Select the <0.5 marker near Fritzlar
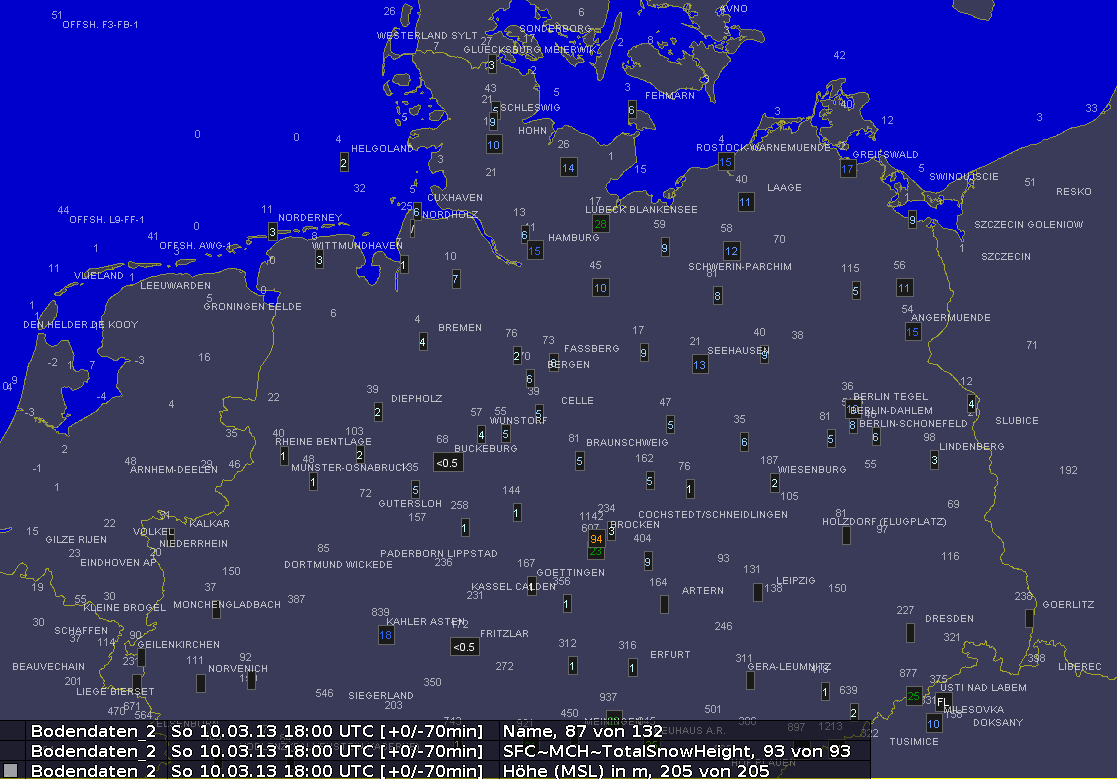Image resolution: width=1117 pixels, height=779 pixels. 464,647
